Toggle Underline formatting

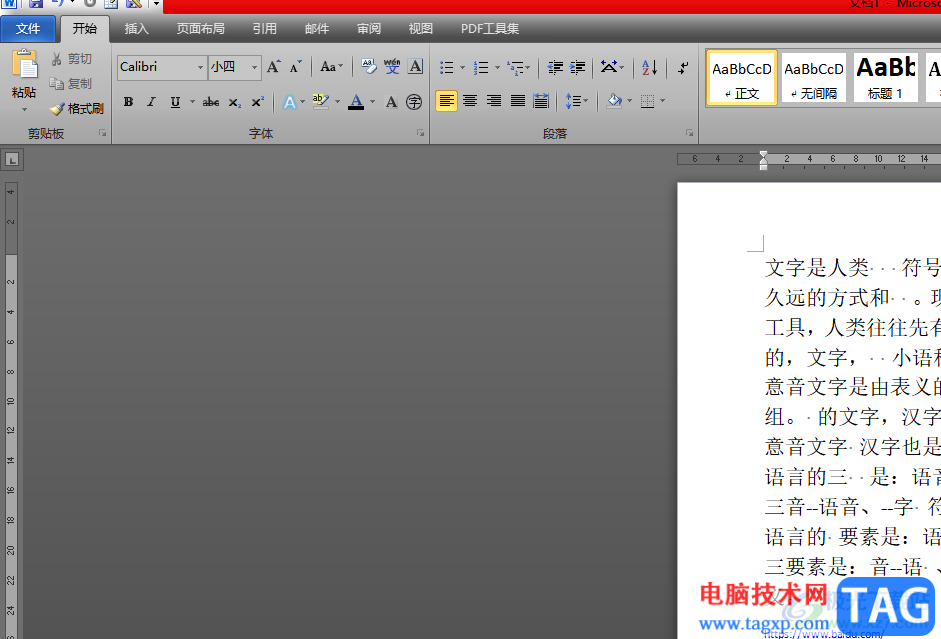click(x=175, y=102)
